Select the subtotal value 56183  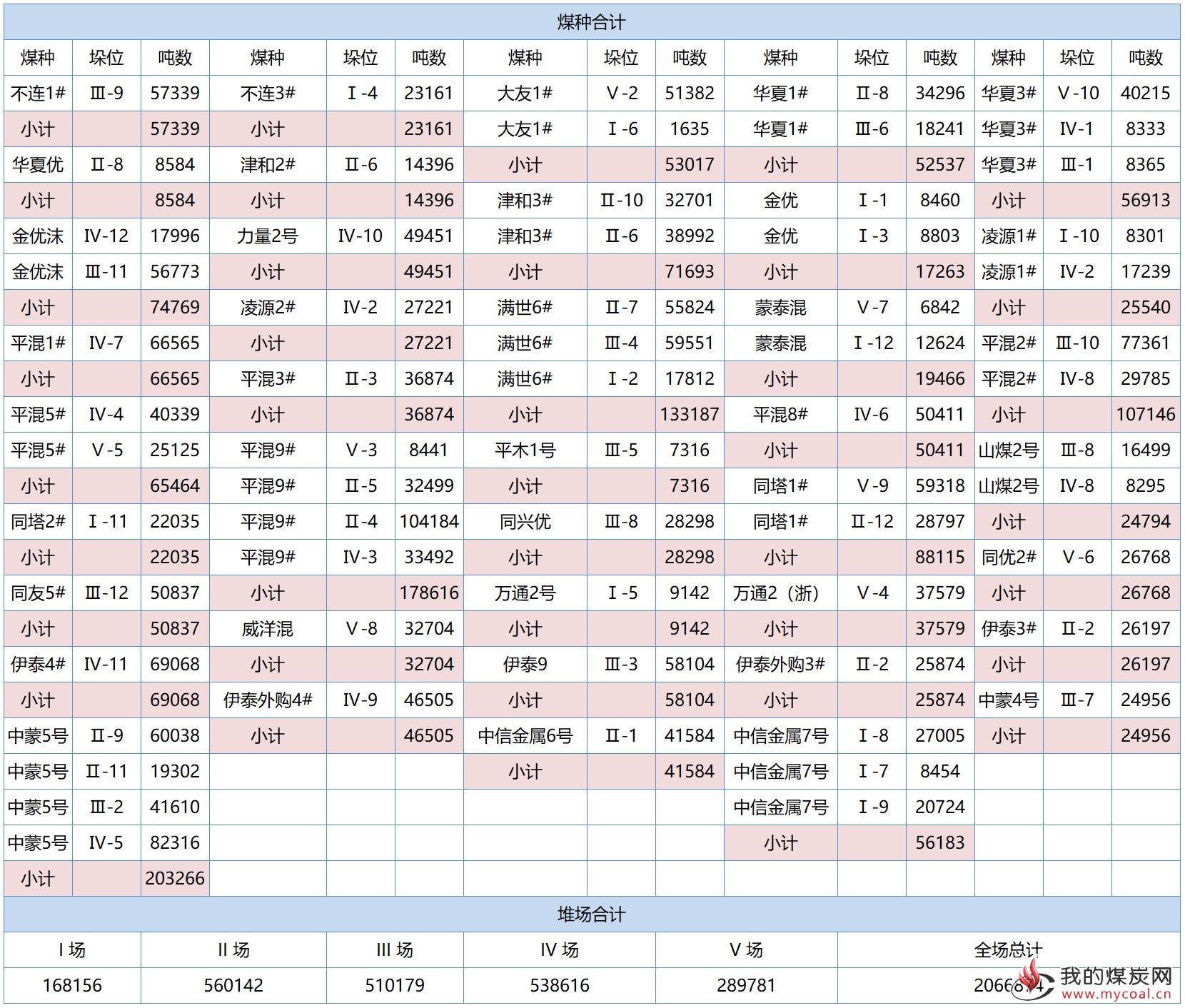point(940,842)
